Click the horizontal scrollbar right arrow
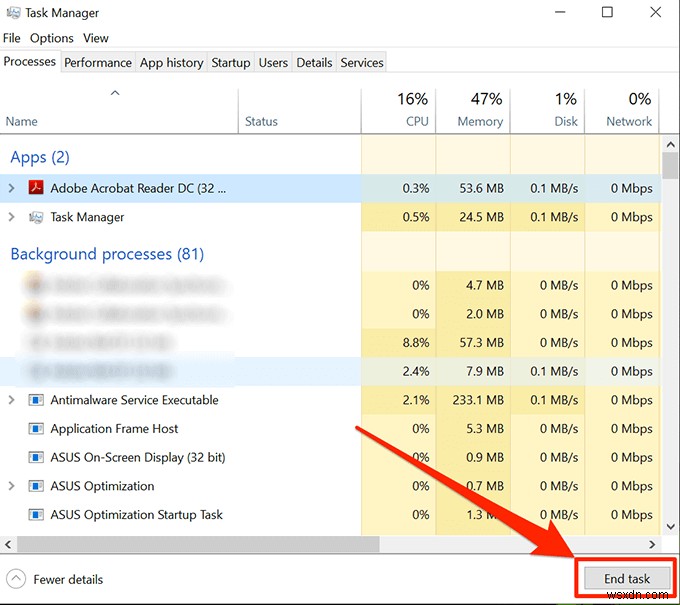Screen dimensions: 680x605 tap(652, 544)
